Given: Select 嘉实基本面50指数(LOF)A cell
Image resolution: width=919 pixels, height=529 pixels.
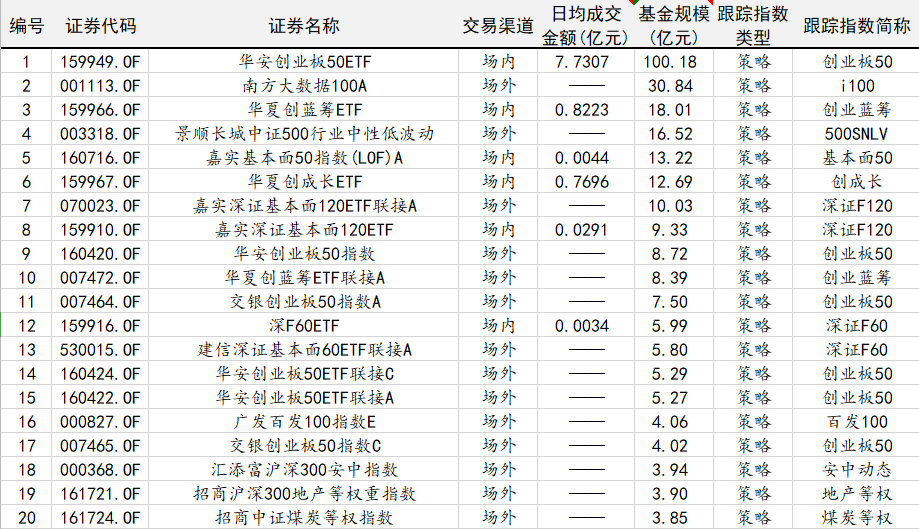Looking at the screenshot, I should point(304,158).
